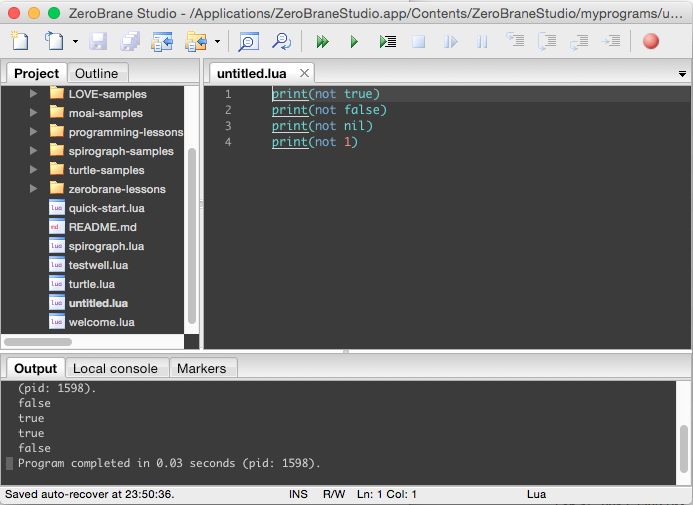Select README.md in project tree
This screenshot has height=505, width=693.
[x=103, y=227]
